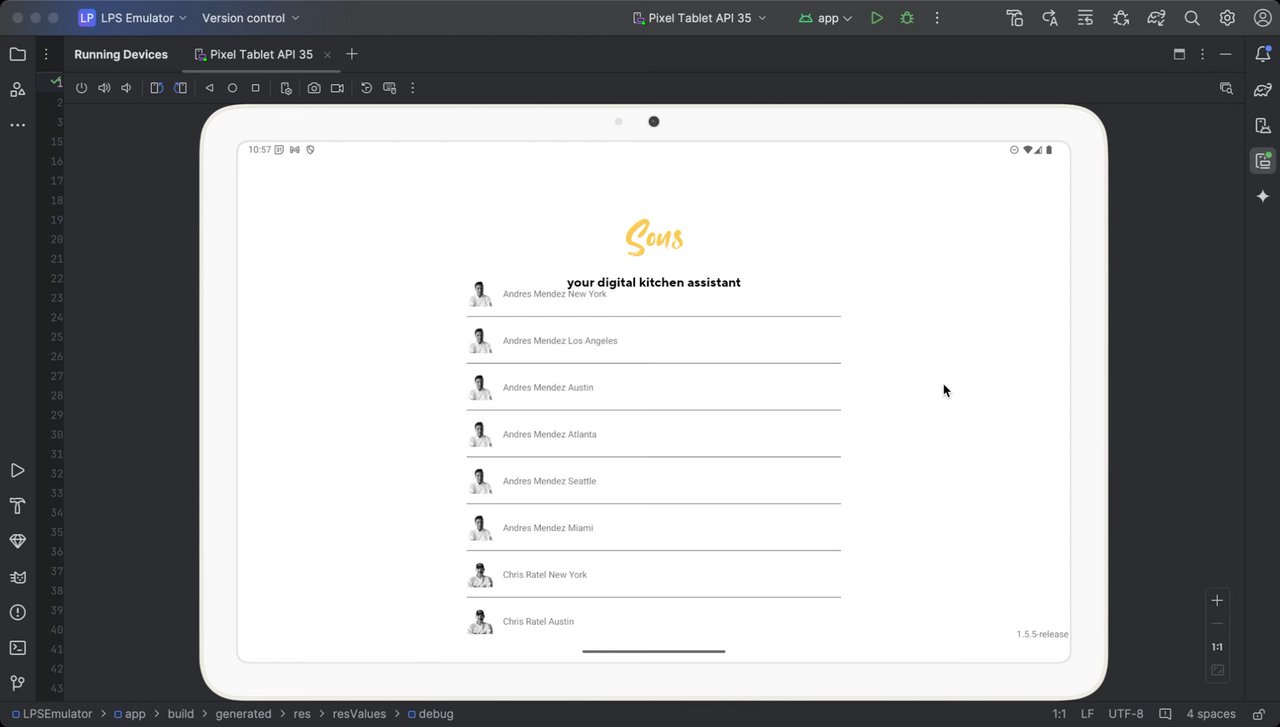The image size is (1280, 727).
Task: Rotate the emulator left
Action: pos(157,88)
